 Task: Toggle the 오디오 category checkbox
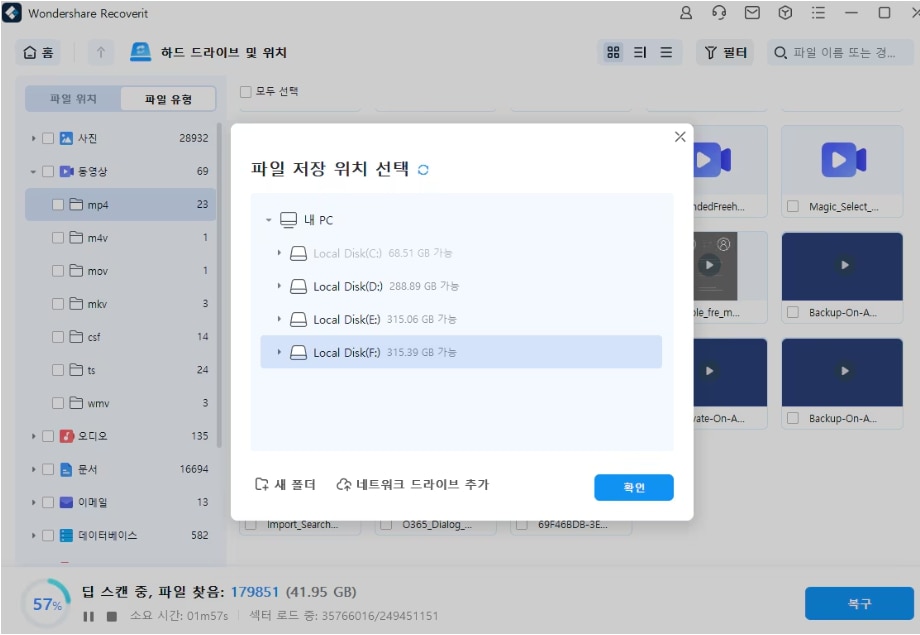click(48, 436)
